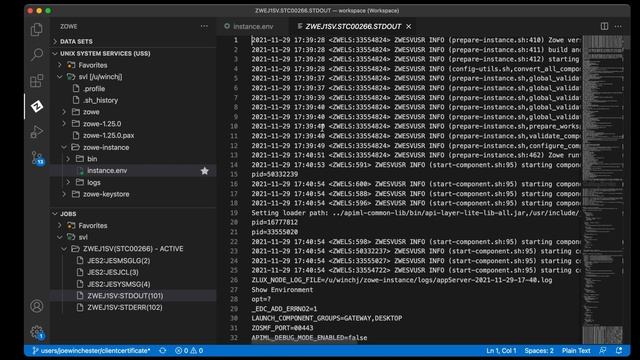The height and width of the screenshot is (360, 640).
Task: Open errors and warnings count in status bar
Action: coord(189,351)
